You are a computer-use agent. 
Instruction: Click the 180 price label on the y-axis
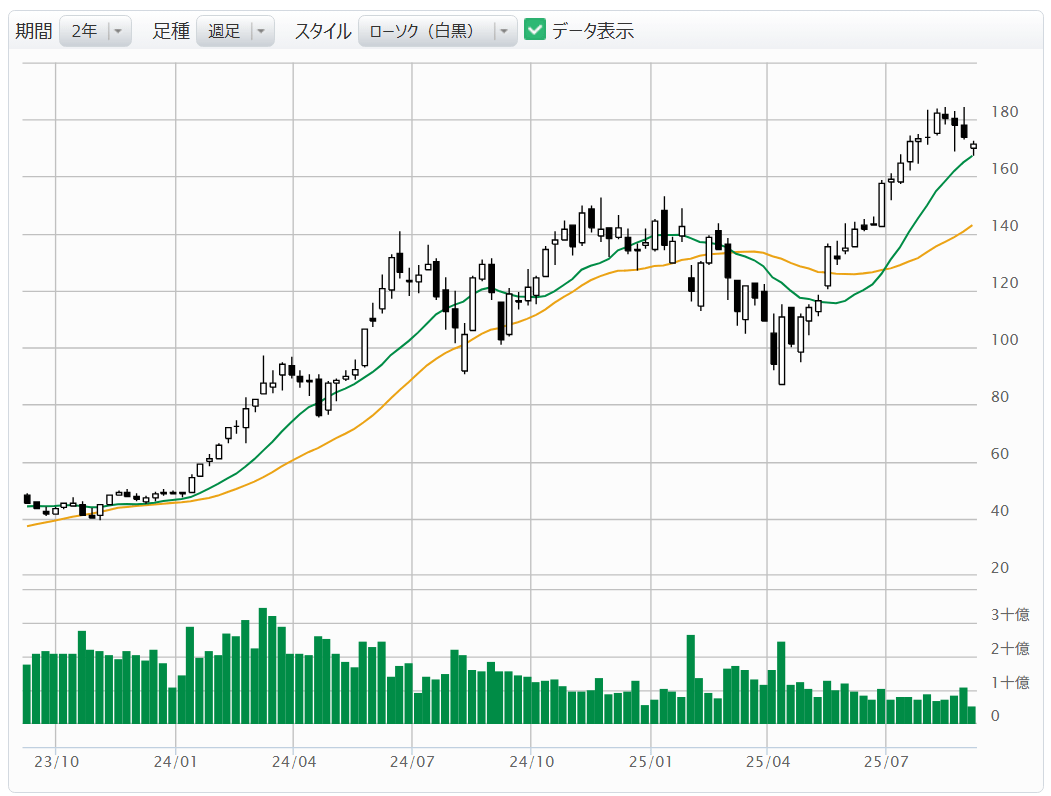point(1004,112)
